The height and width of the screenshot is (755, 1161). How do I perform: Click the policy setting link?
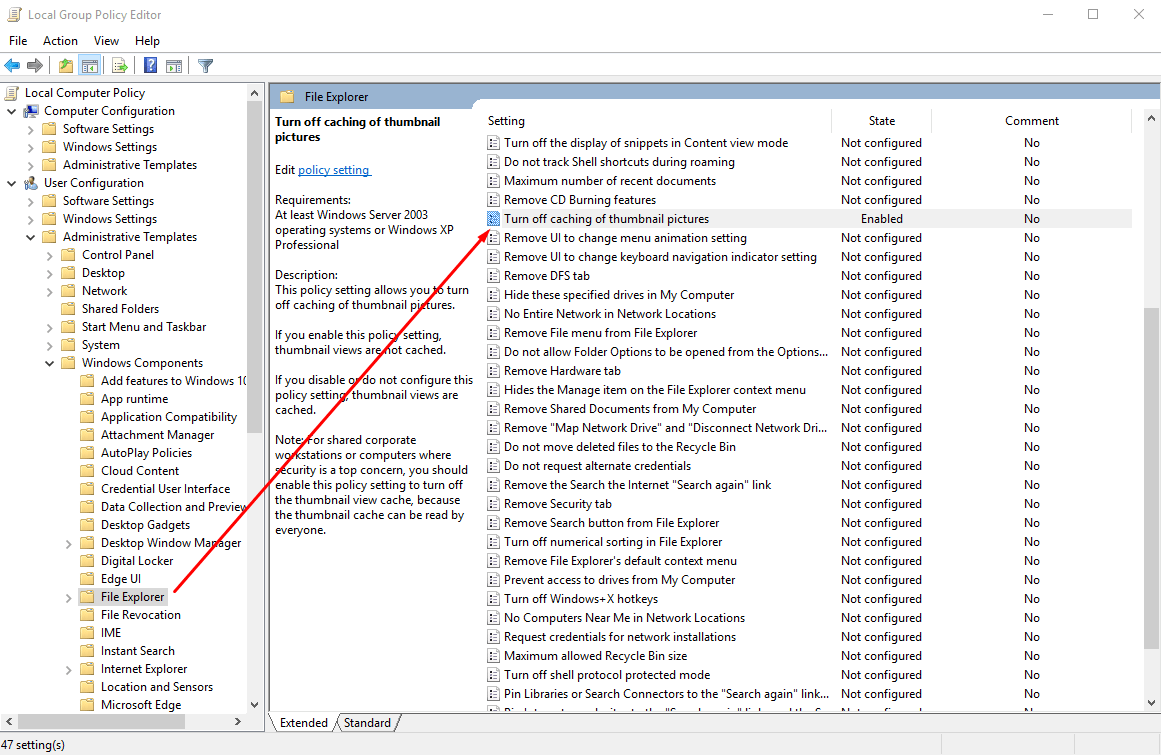334,169
